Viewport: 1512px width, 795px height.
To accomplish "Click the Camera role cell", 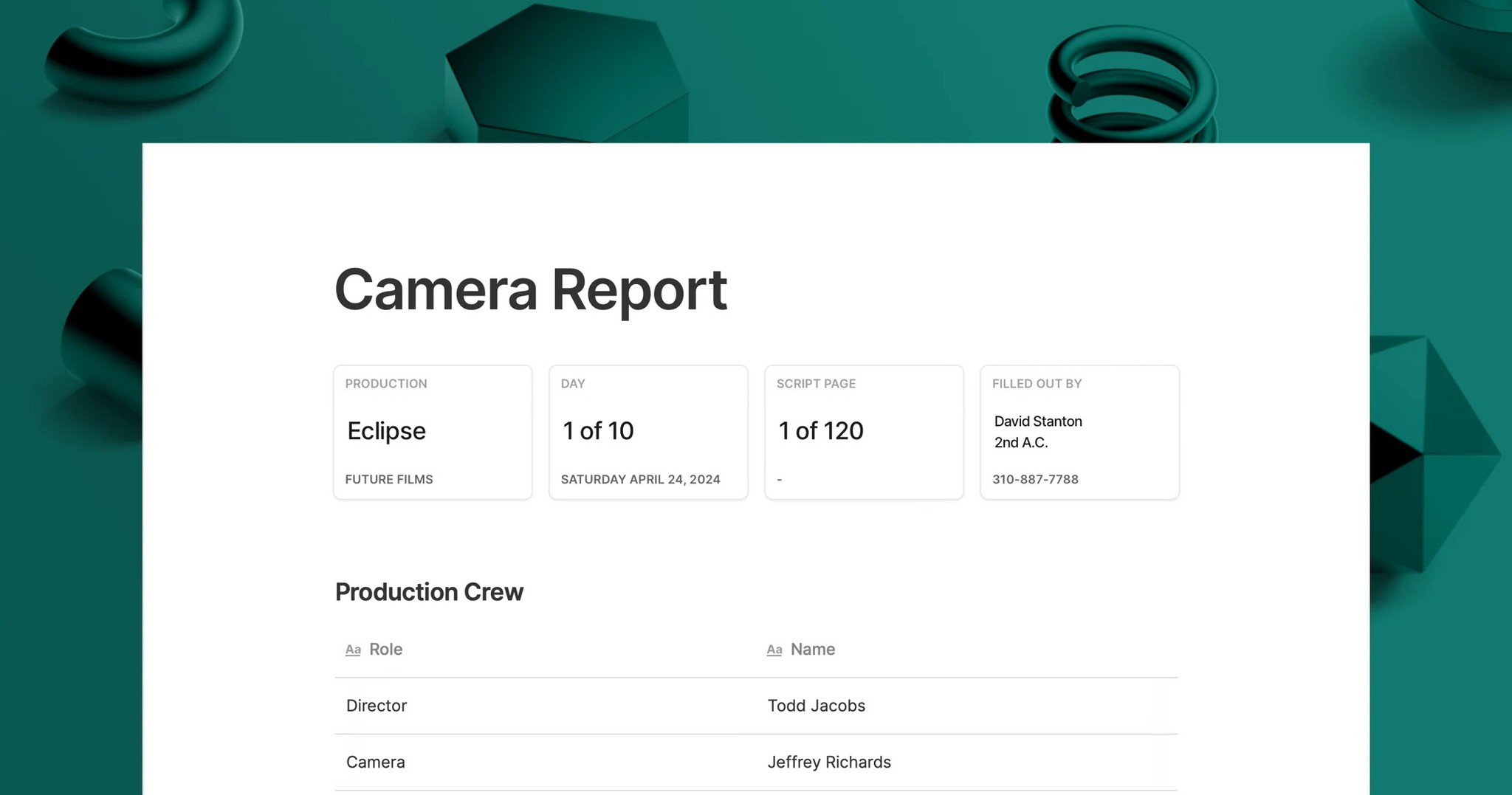I will click(375, 762).
